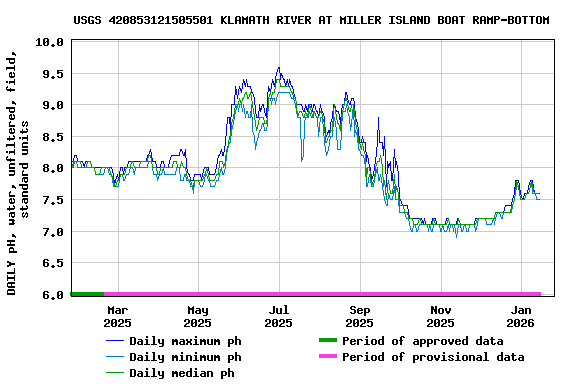Click the y-axis label "DAILY pH, water, unfiltered, field"
The height and width of the screenshot is (384, 576).
(11, 172)
